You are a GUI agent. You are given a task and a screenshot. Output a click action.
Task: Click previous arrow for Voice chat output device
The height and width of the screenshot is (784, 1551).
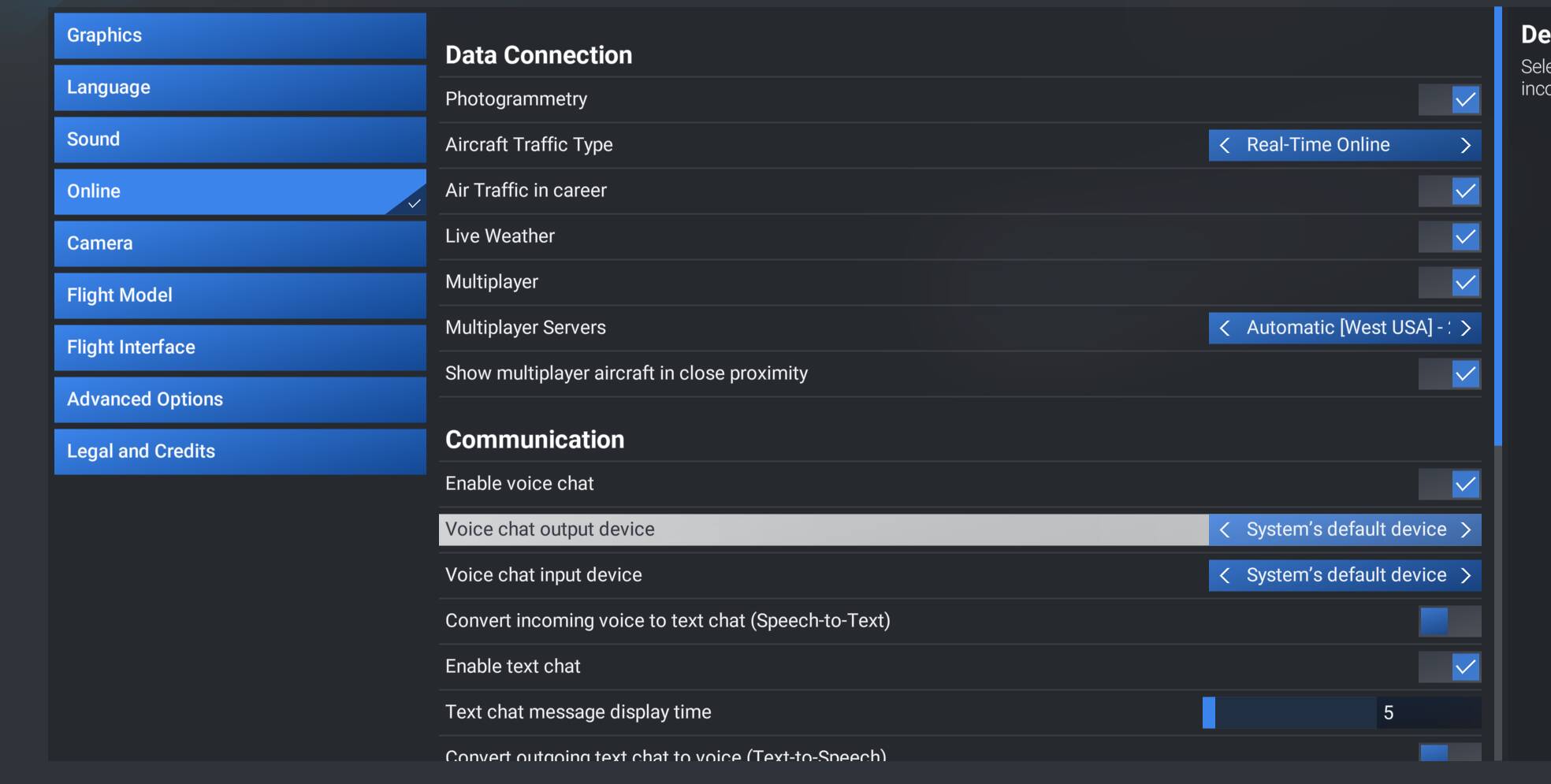pos(1225,529)
